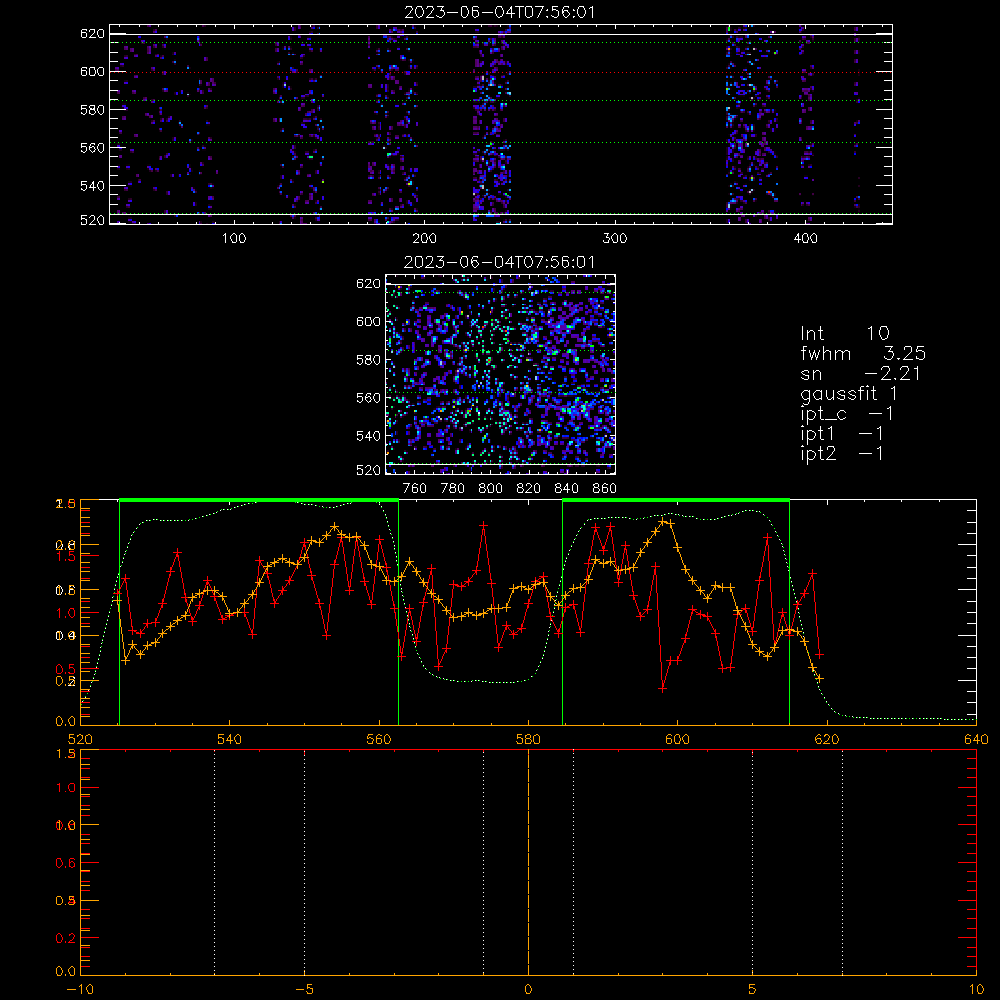This screenshot has height=1000, width=1000.
Task: Select the 'ipt1 -1' readout line
Action: [x=842, y=434]
